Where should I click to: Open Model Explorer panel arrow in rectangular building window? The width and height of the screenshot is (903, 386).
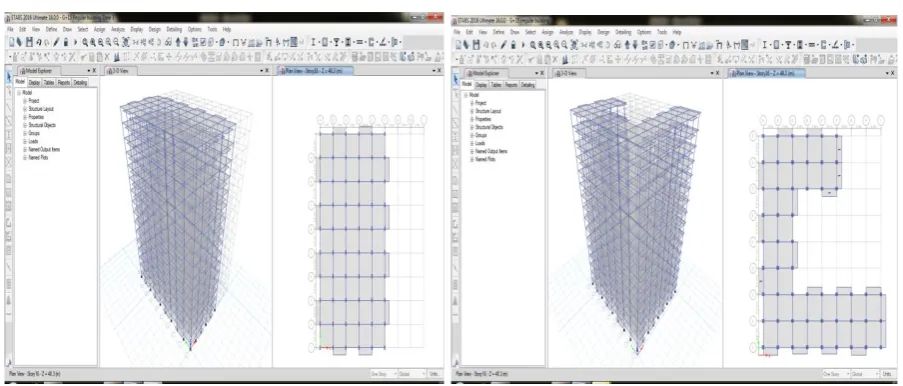[x=89, y=70]
